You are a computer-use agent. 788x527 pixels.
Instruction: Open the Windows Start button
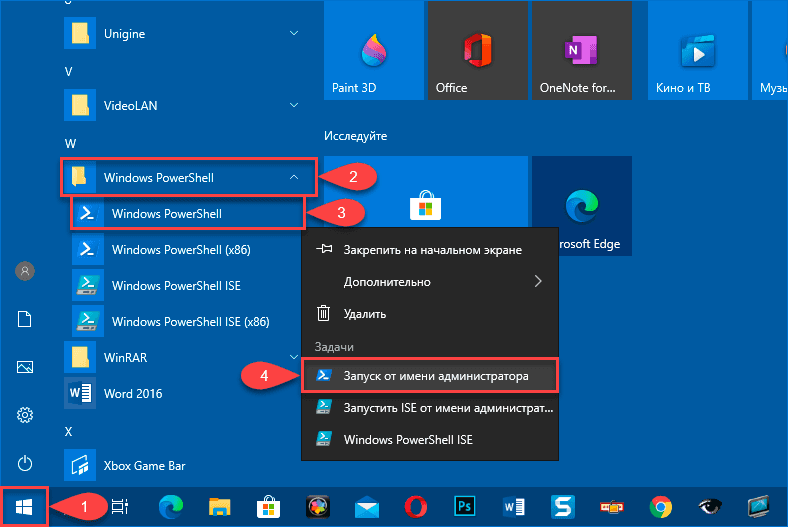point(24,507)
